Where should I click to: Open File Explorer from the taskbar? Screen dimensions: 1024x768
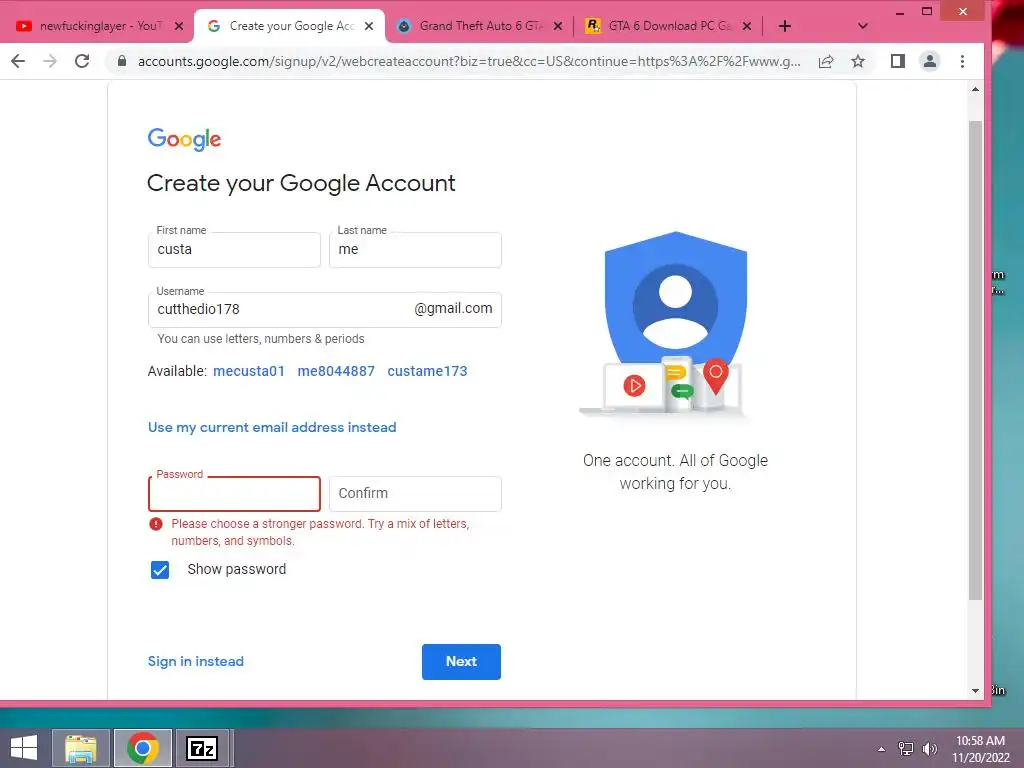coord(81,748)
